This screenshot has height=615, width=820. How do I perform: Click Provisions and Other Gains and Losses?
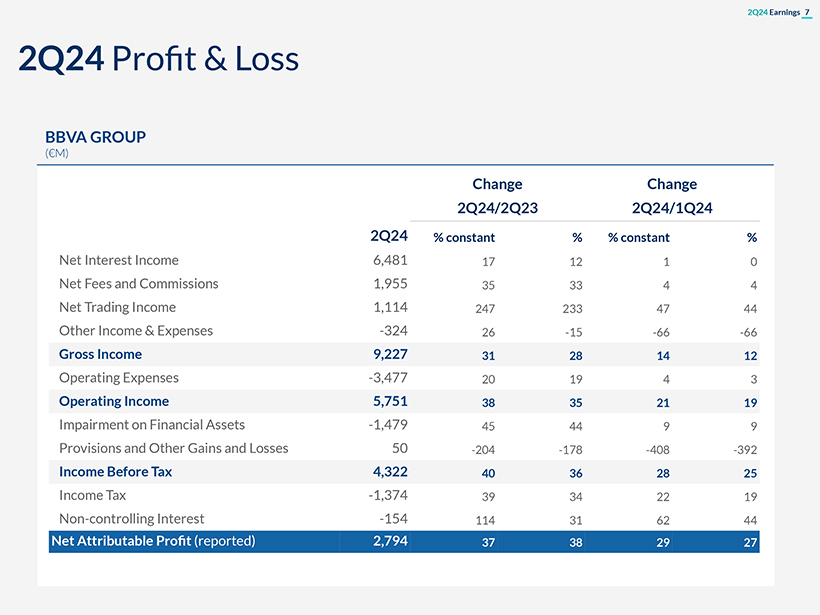pos(173,448)
